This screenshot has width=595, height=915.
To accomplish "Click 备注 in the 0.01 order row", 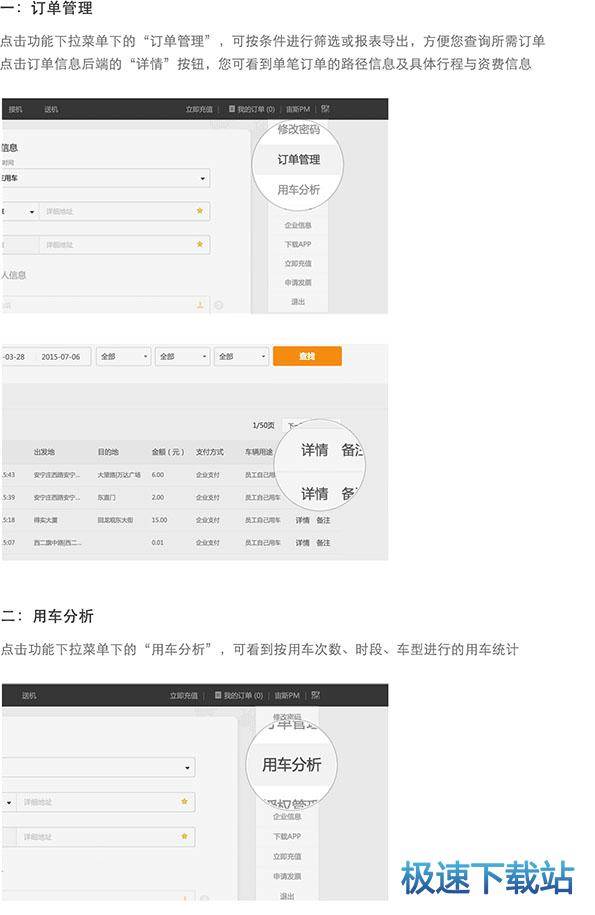I will tap(323, 543).
